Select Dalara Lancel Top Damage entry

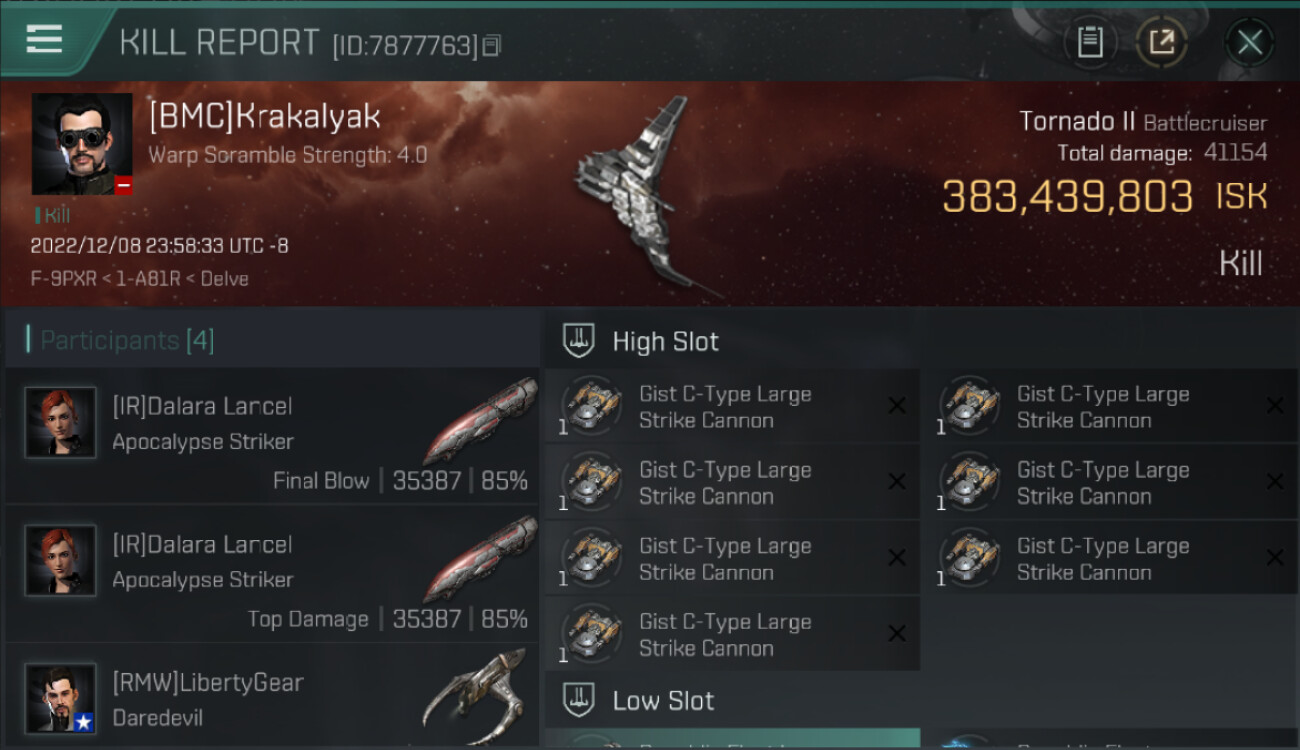coord(272,574)
